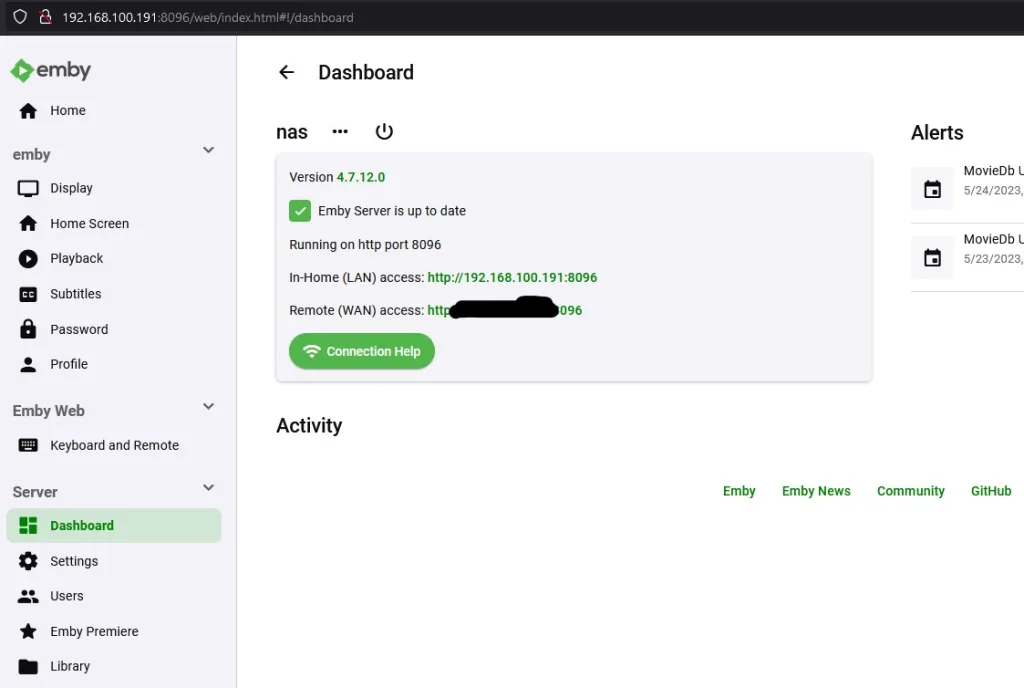
Task: Open the Remote WAN access URL
Action: click(x=505, y=309)
